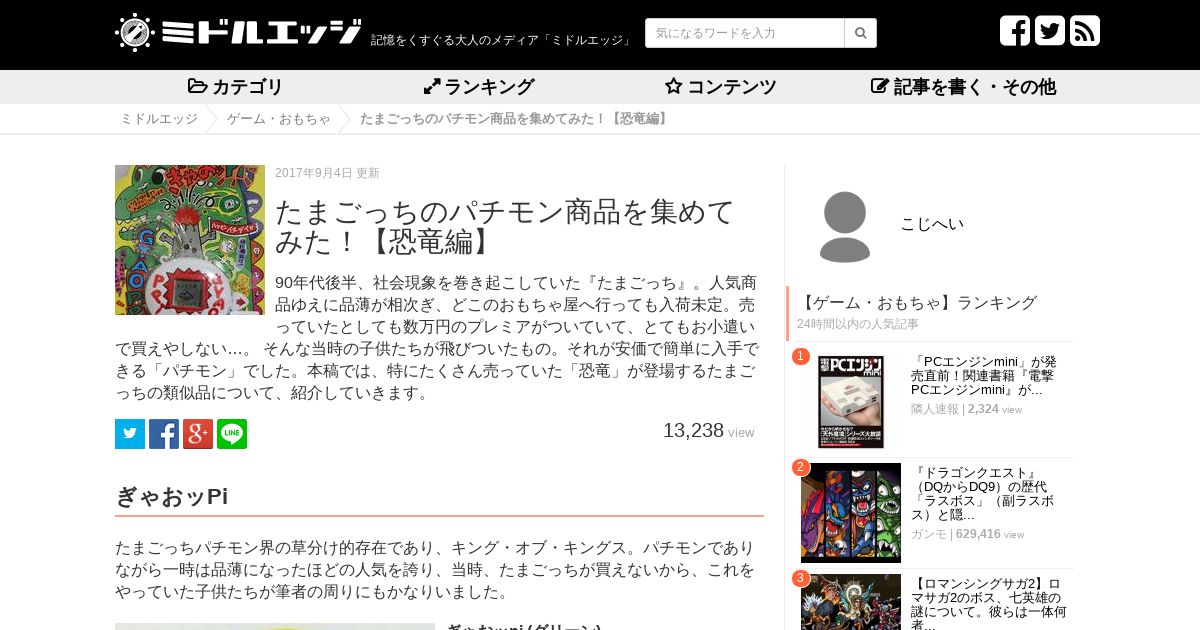Open 「PCエンジンmini」が発売直前 article link
Viewport: 1200px width, 630px height.
(x=984, y=376)
